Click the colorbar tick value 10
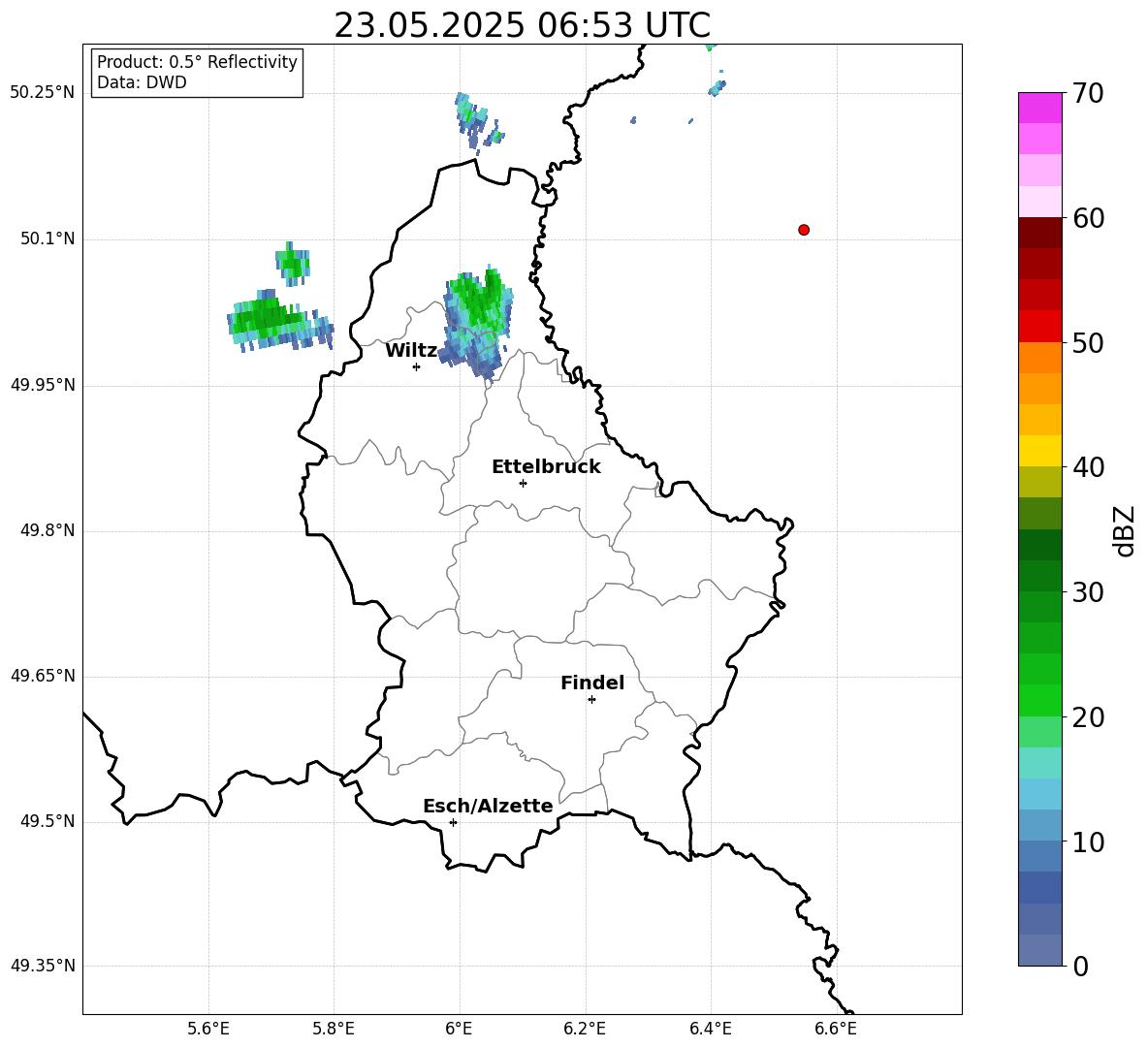Image resolution: width=1148 pixels, height=1048 pixels. 1089,842
